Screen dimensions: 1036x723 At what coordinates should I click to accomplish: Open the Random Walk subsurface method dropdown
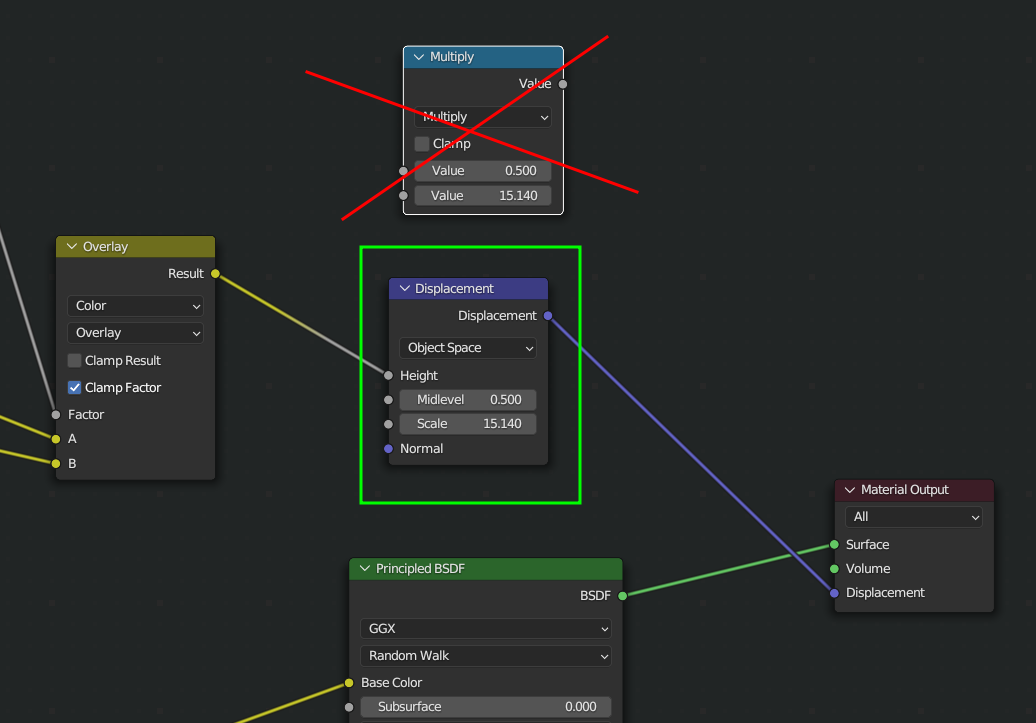[x=485, y=656]
